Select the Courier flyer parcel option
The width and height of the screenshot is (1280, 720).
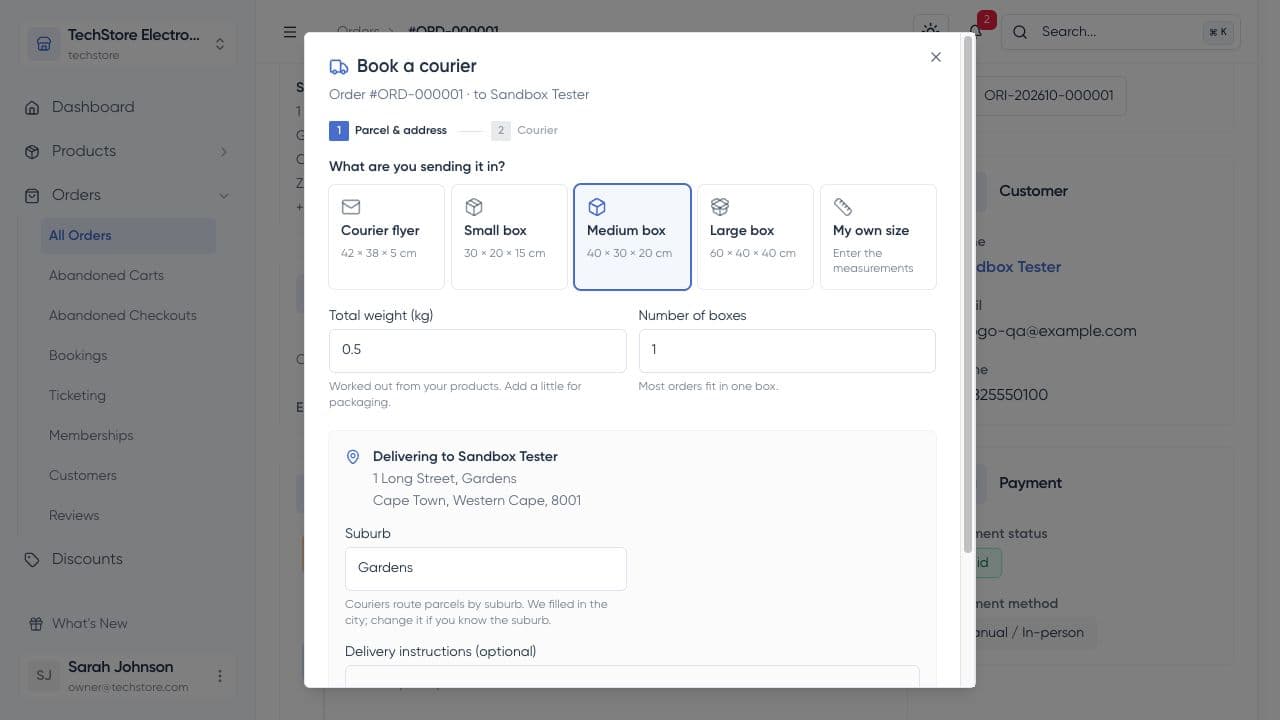[x=386, y=237]
